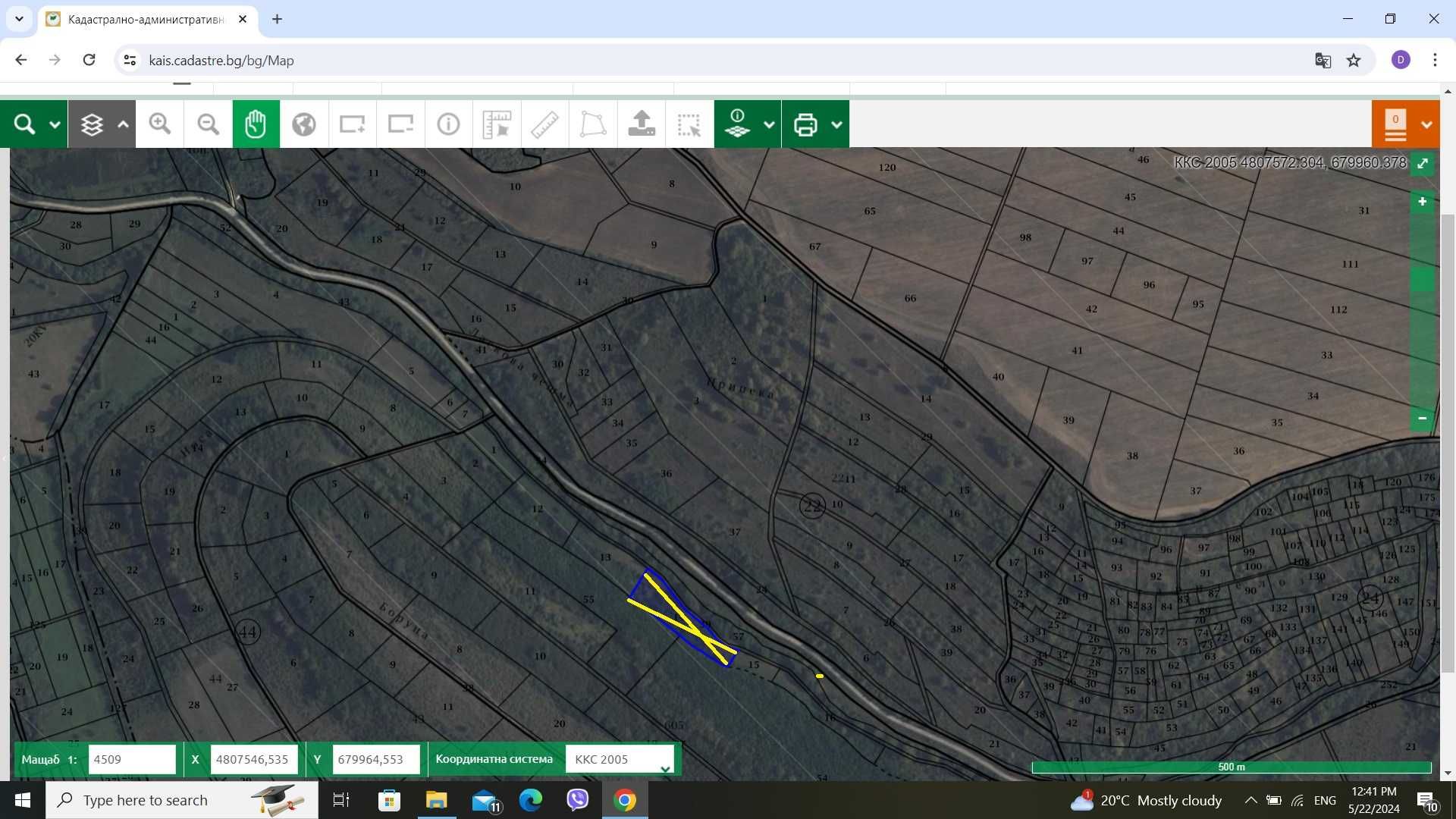Activate the pan hand tool
Viewport: 1456px width, 819px height.
[256, 124]
